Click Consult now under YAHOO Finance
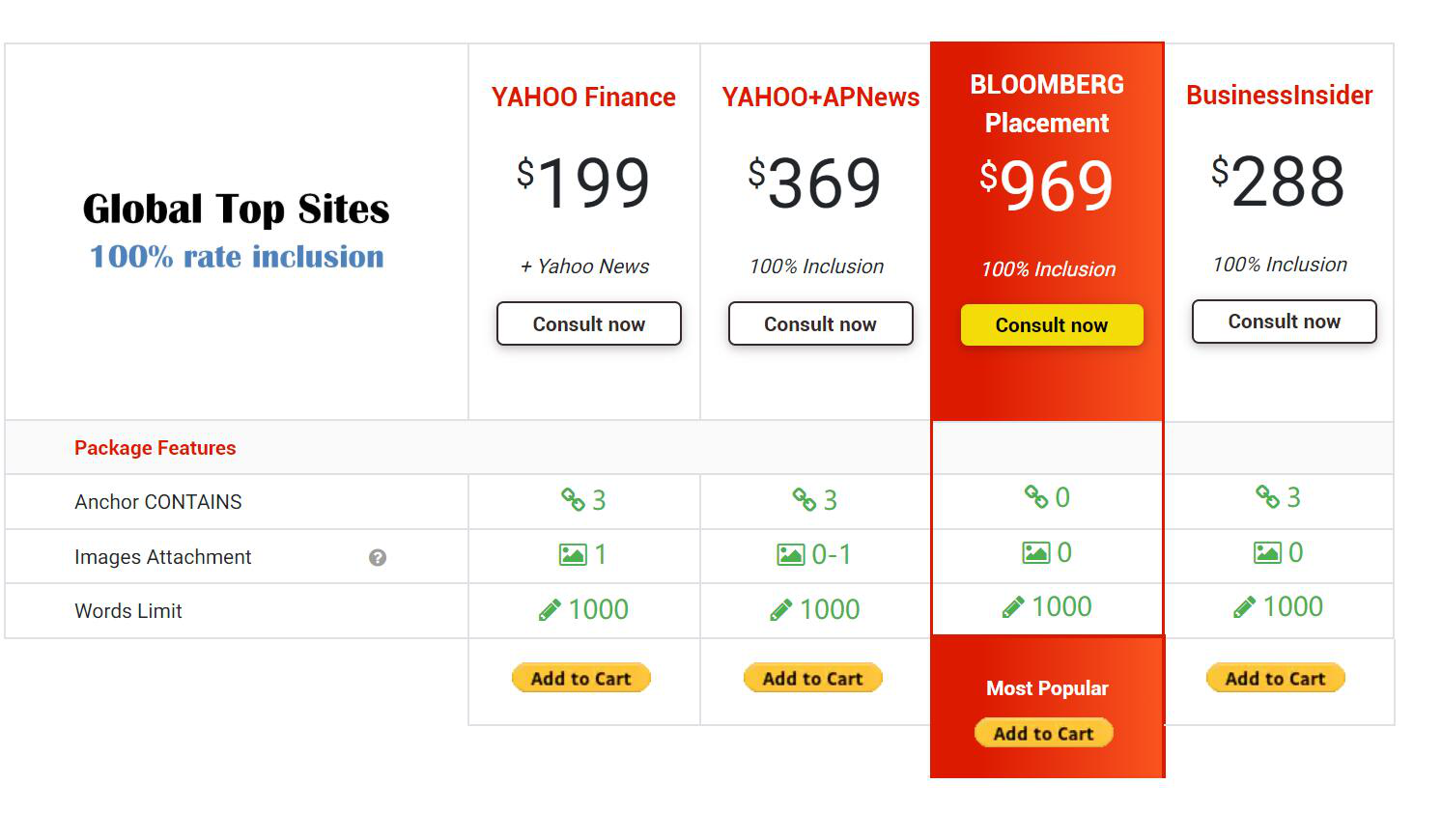This screenshot has width=1442, height=840. [589, 323]
